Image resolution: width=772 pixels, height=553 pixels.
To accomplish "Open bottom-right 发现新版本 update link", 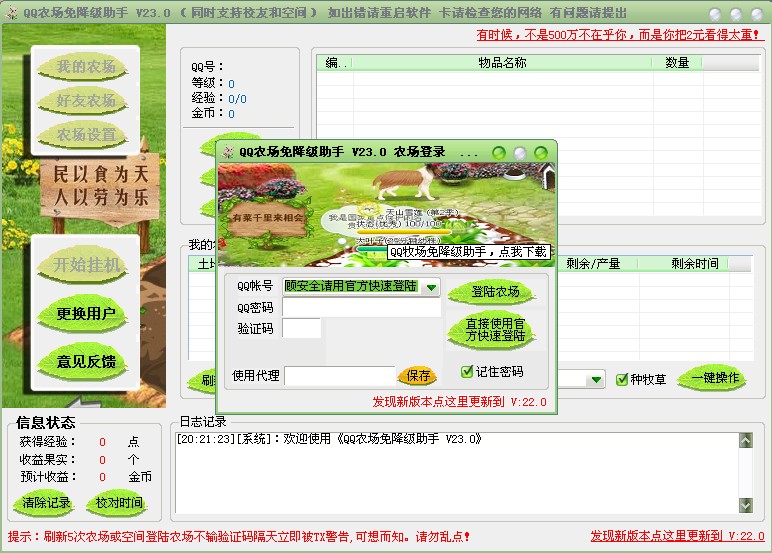I will click(x=677, y=536).
